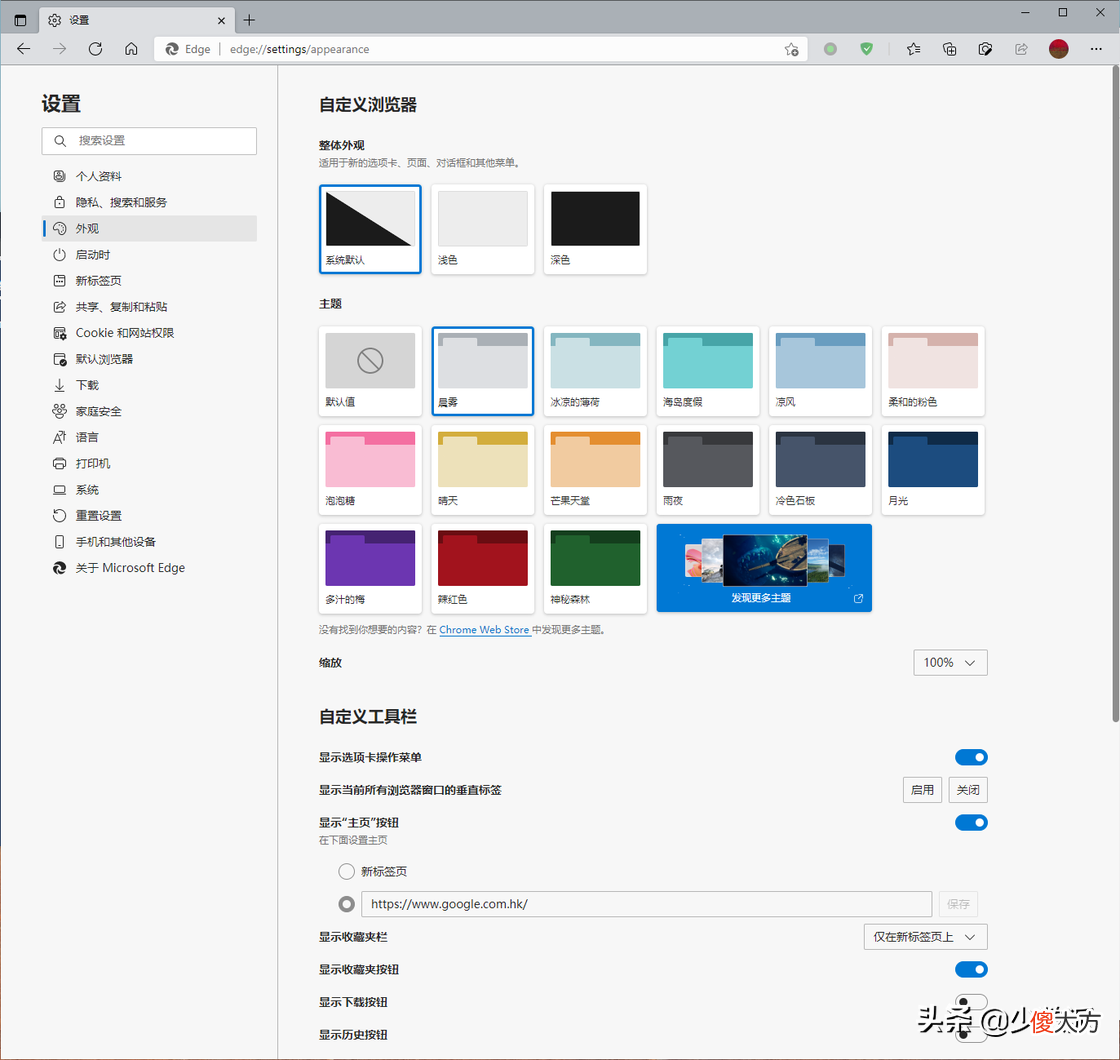Click the gray round extension icon

[830, 49]
